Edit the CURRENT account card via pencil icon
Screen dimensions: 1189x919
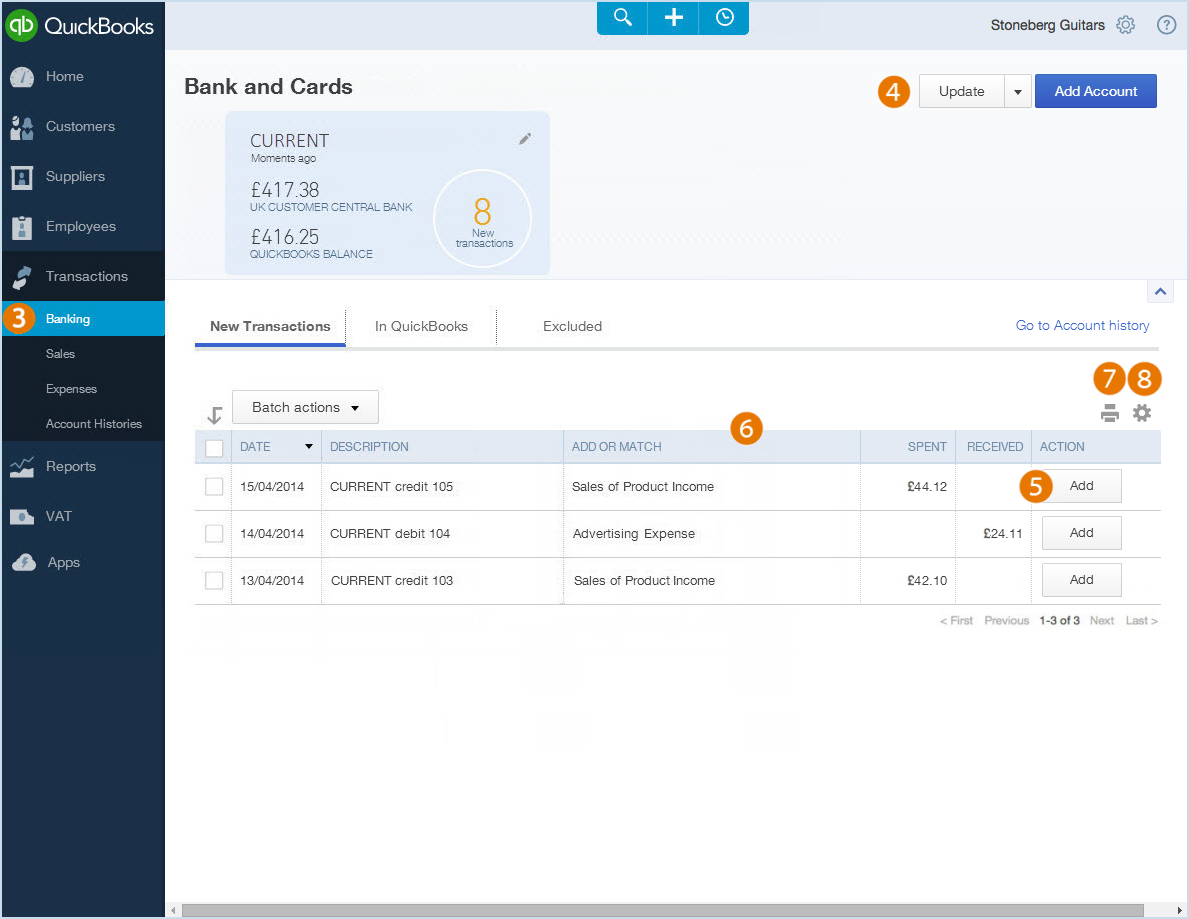(x=524, y=139)
